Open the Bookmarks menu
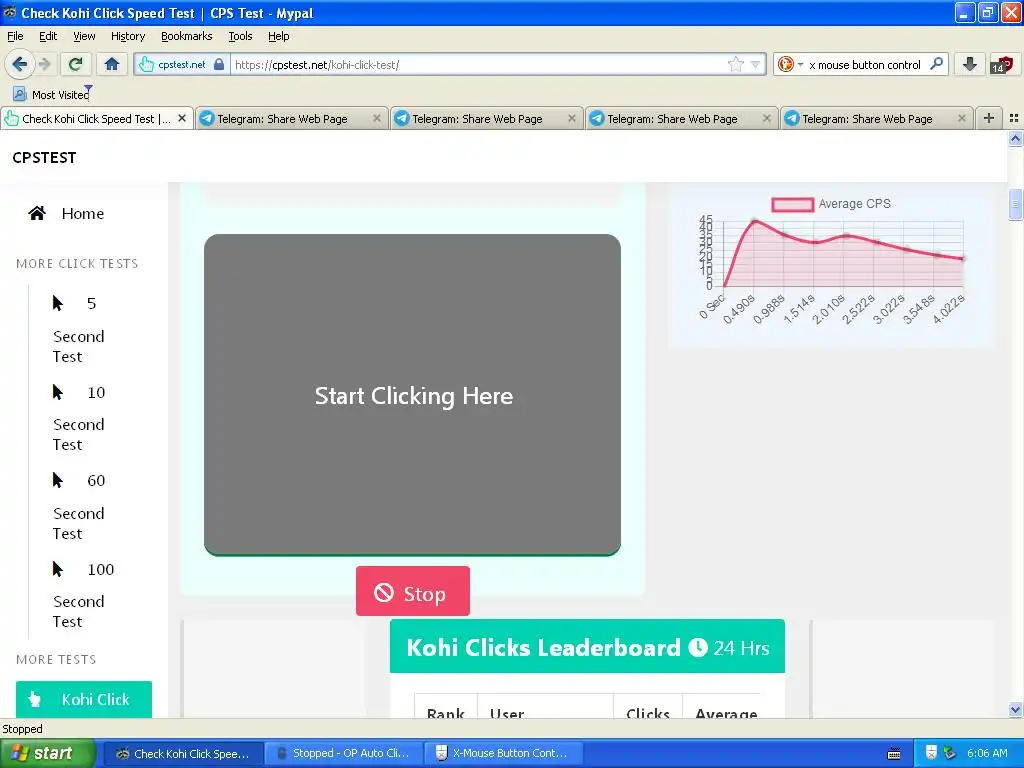1024x768 pixels. [x=187, y=36]
